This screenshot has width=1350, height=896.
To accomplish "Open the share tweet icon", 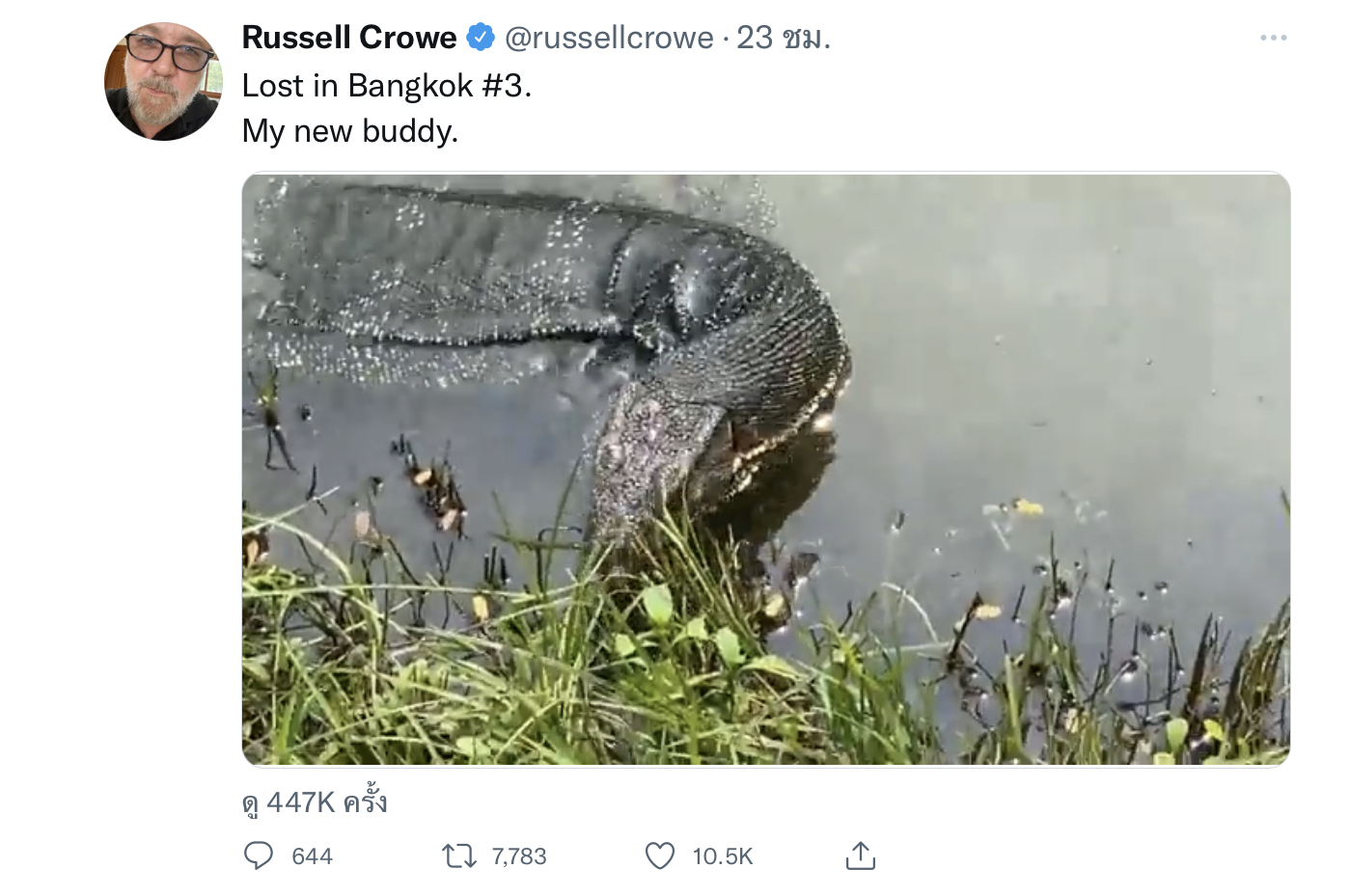I will (x=861, y=855).
